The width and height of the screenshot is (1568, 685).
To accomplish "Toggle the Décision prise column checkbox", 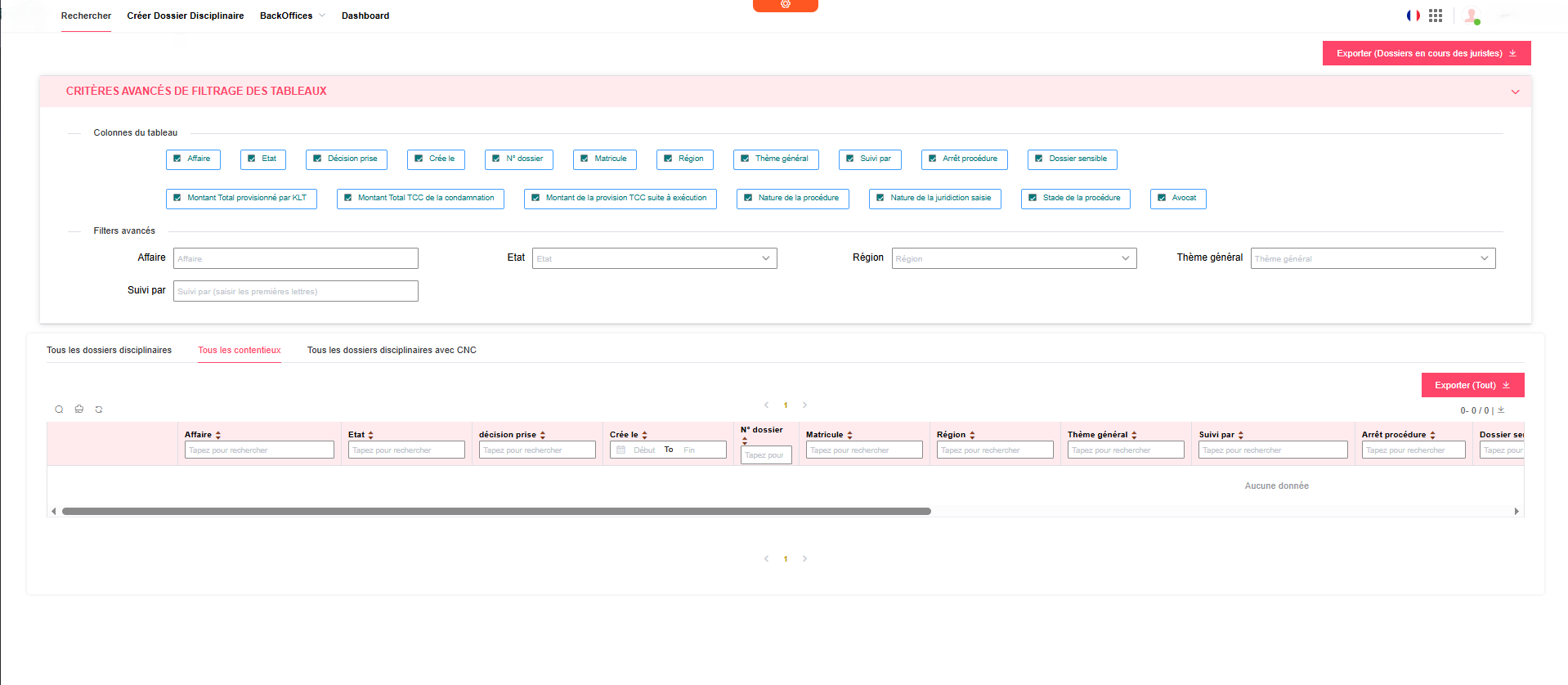I will click(317, 159).
